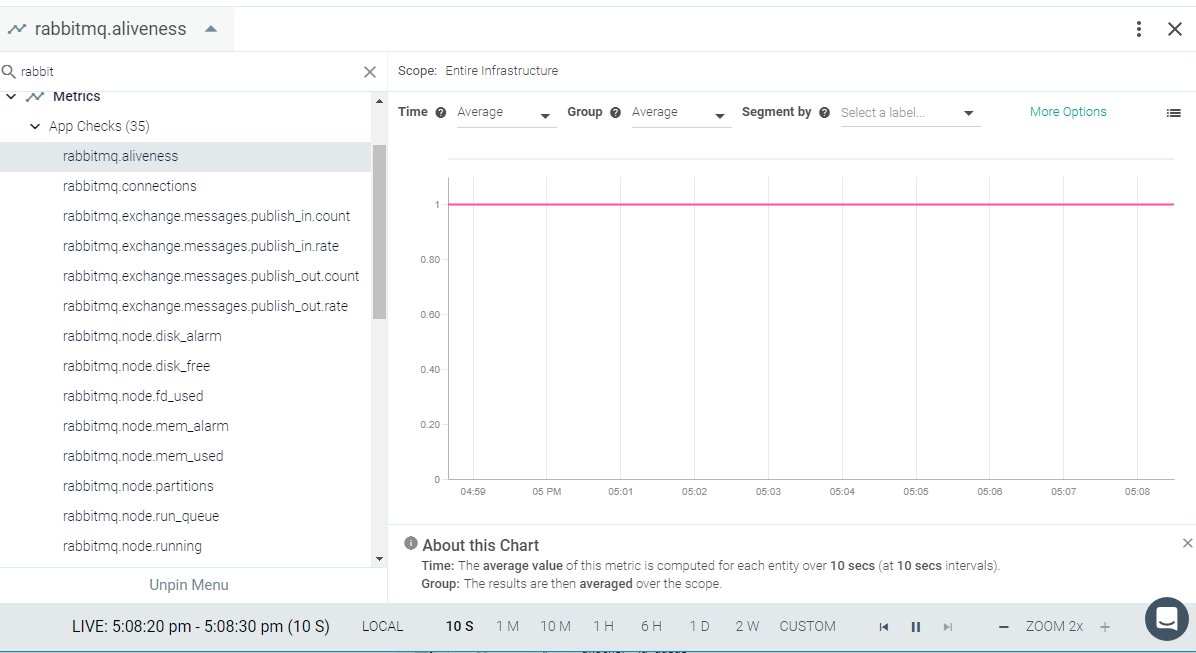This screenshot has height=653, width=1196.
Task: Click the LOCAL timezone button
Action: tap(382, 626)
